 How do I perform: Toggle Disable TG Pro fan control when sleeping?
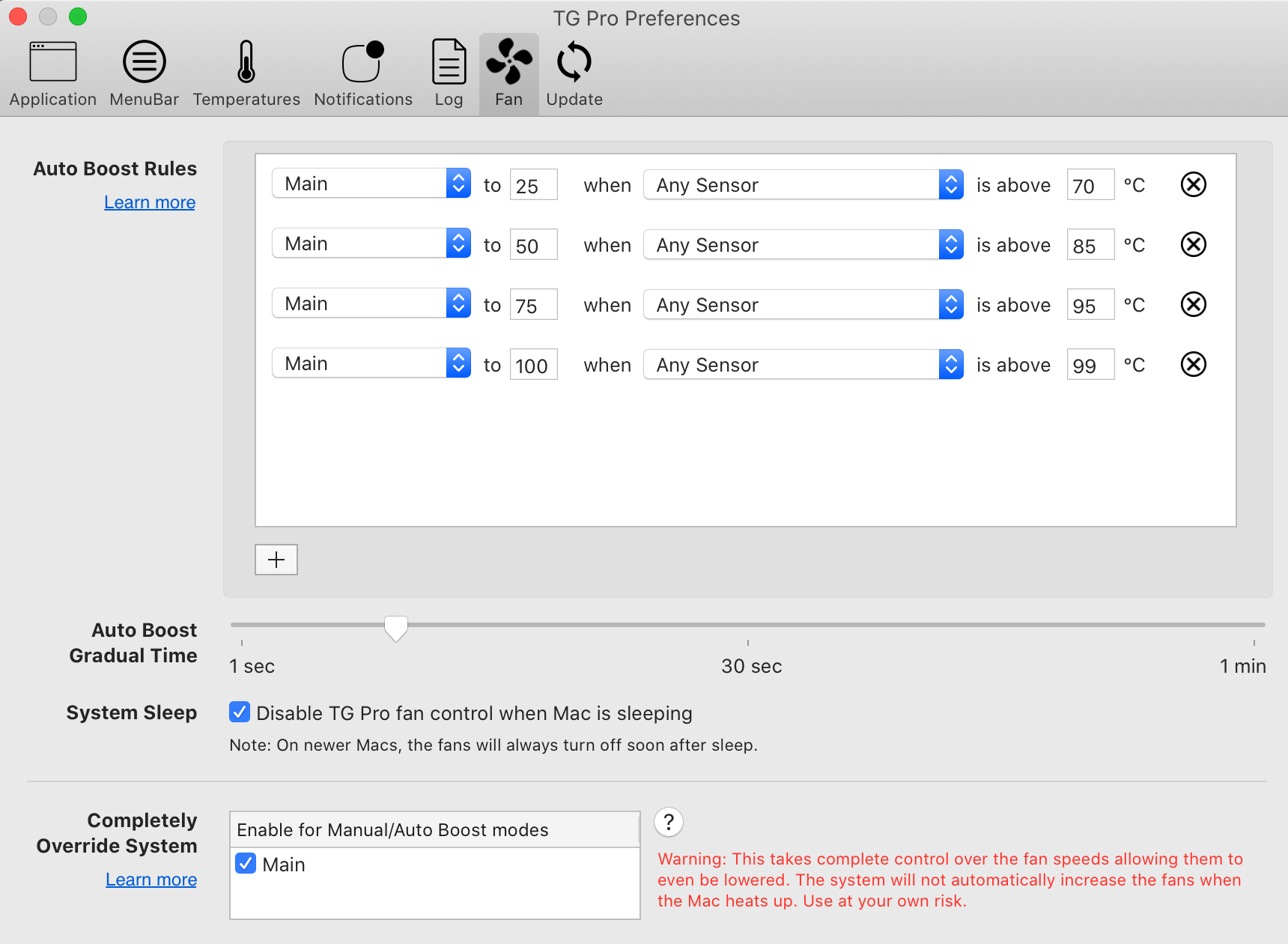[x=240, y=712]
